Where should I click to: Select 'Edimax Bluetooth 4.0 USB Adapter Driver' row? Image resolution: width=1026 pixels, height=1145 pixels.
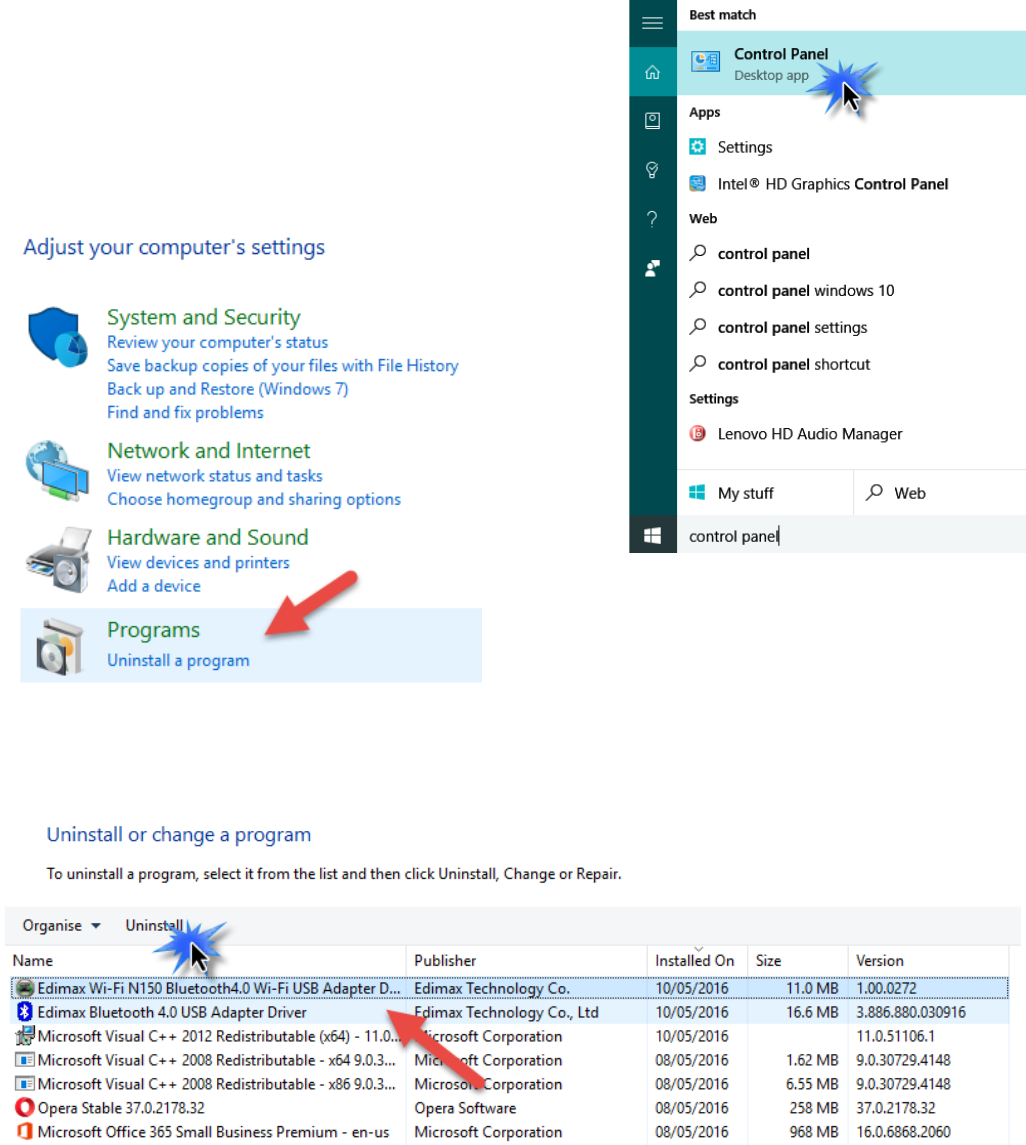[510, 1011]
